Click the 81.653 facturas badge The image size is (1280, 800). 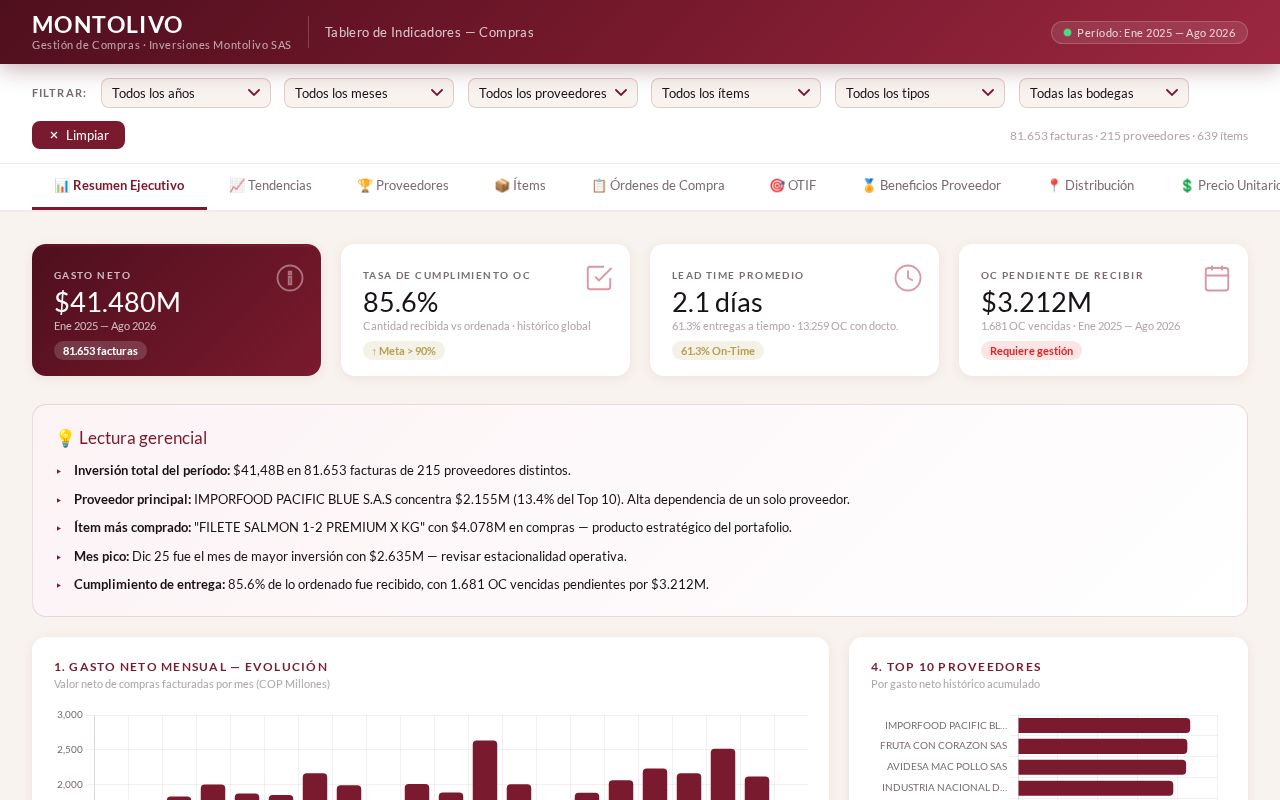pos(100,351)
